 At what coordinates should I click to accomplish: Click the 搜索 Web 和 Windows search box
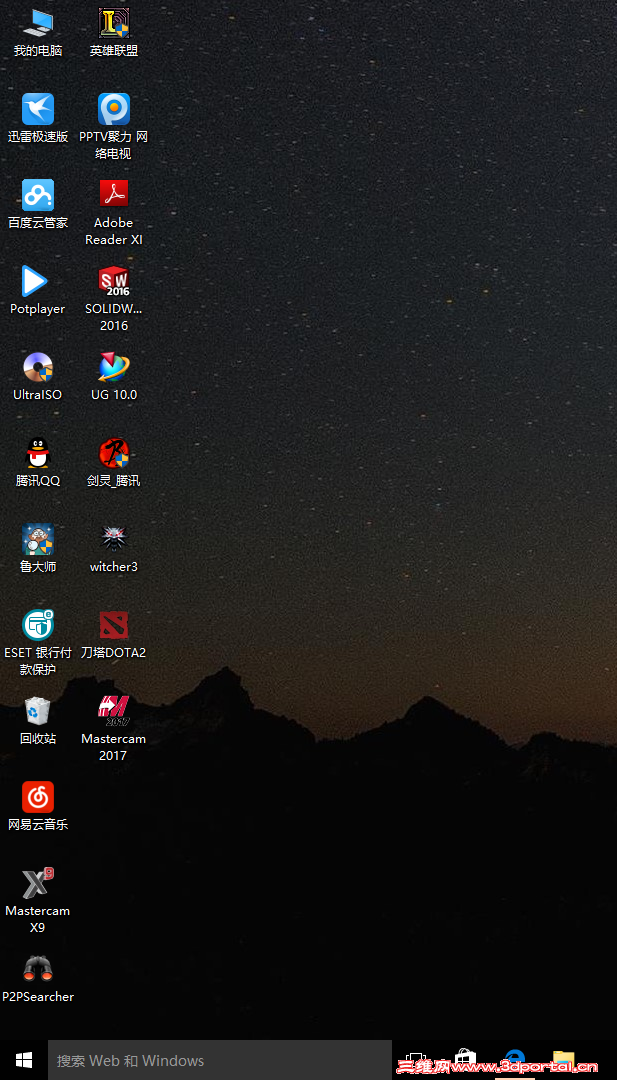click(x=220, y=1060)
